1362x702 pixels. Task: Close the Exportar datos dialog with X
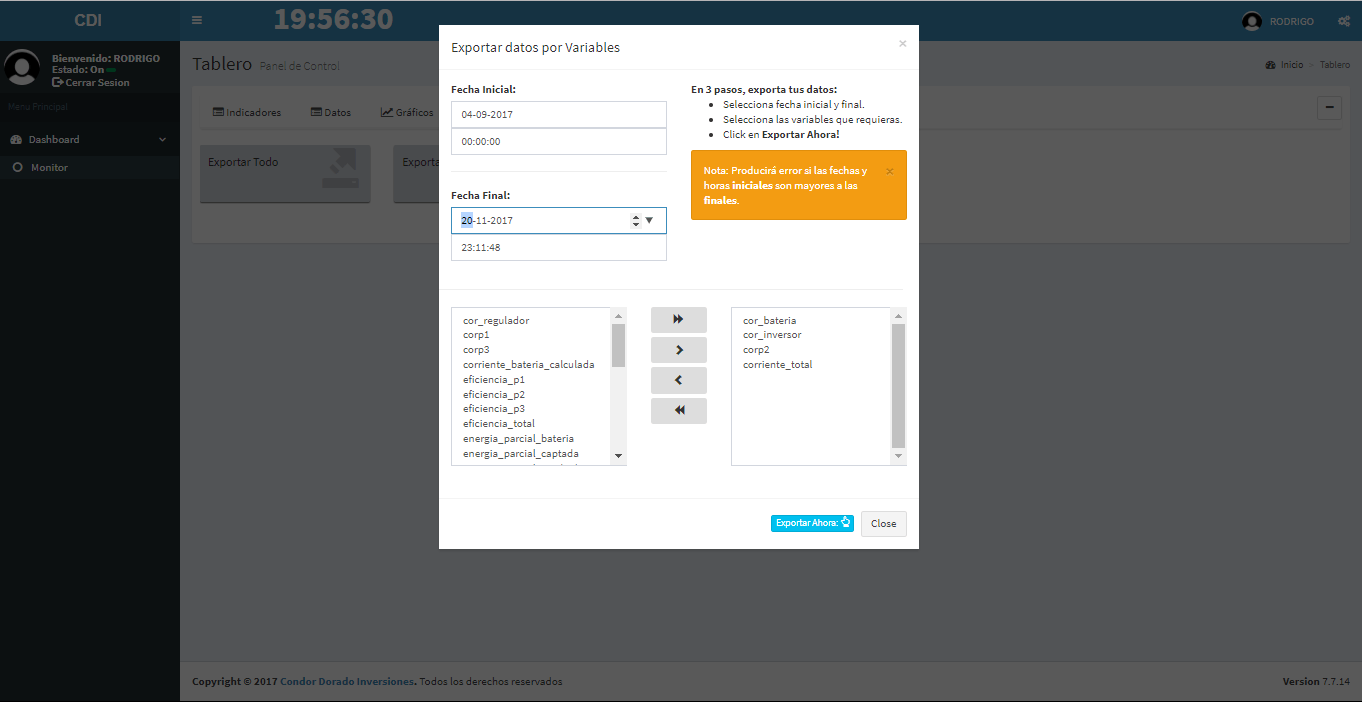point(902,44)
